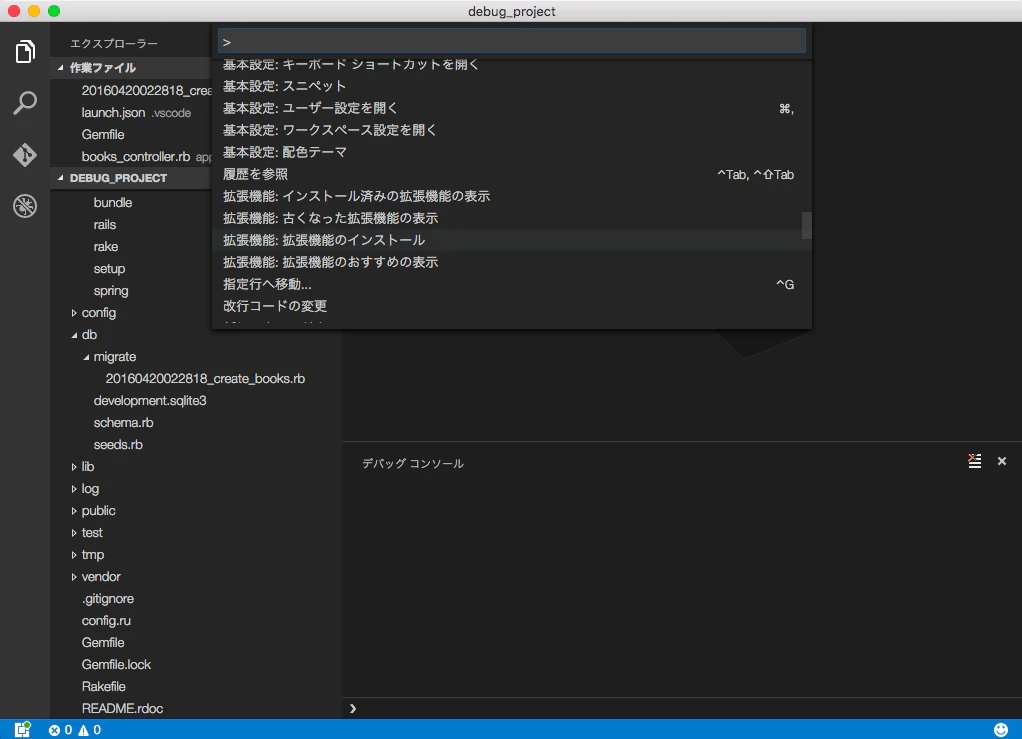
Task: Click the デバッグ コンソール panel title
Action: pyautogui.click(x=413, y=463)
